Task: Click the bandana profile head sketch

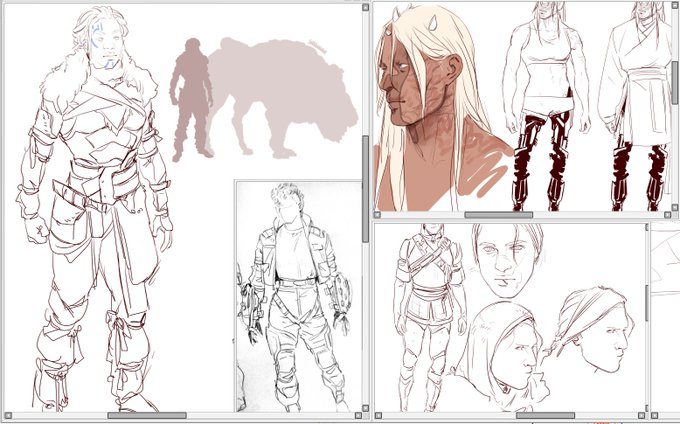Action: pos(592,329)
